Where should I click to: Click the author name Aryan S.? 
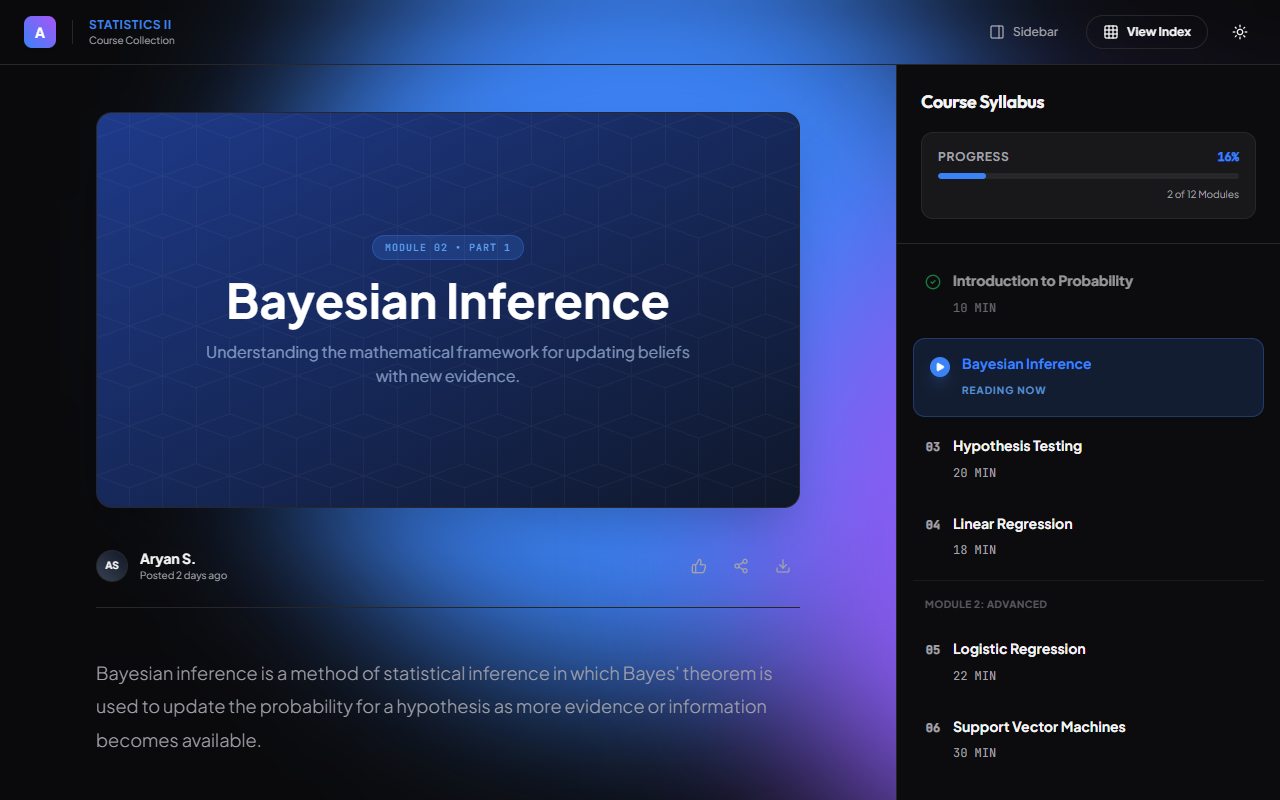pyautogui.click(x=167, y=559)
